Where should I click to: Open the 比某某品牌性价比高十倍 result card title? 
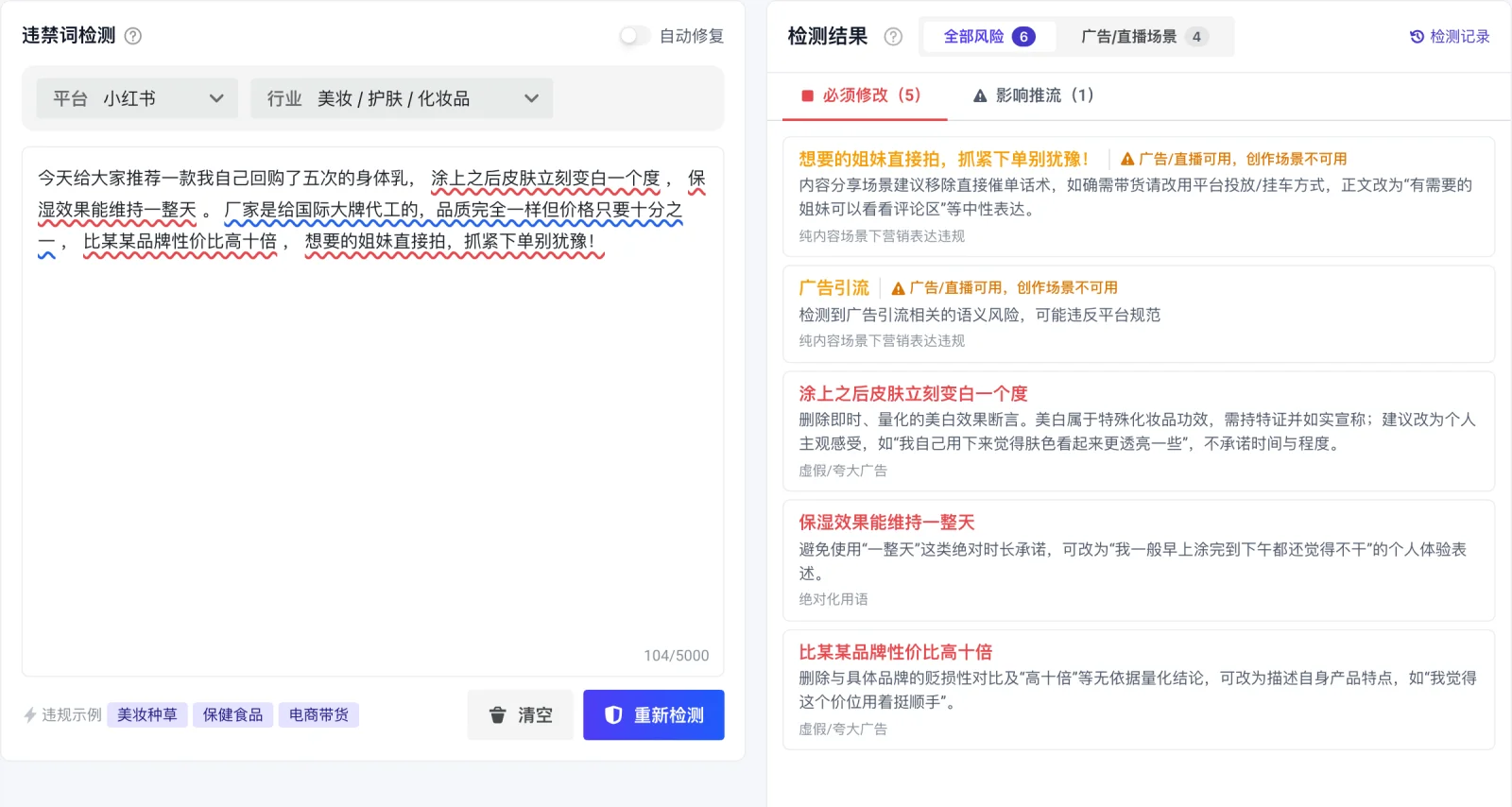[x=896, y=652]
